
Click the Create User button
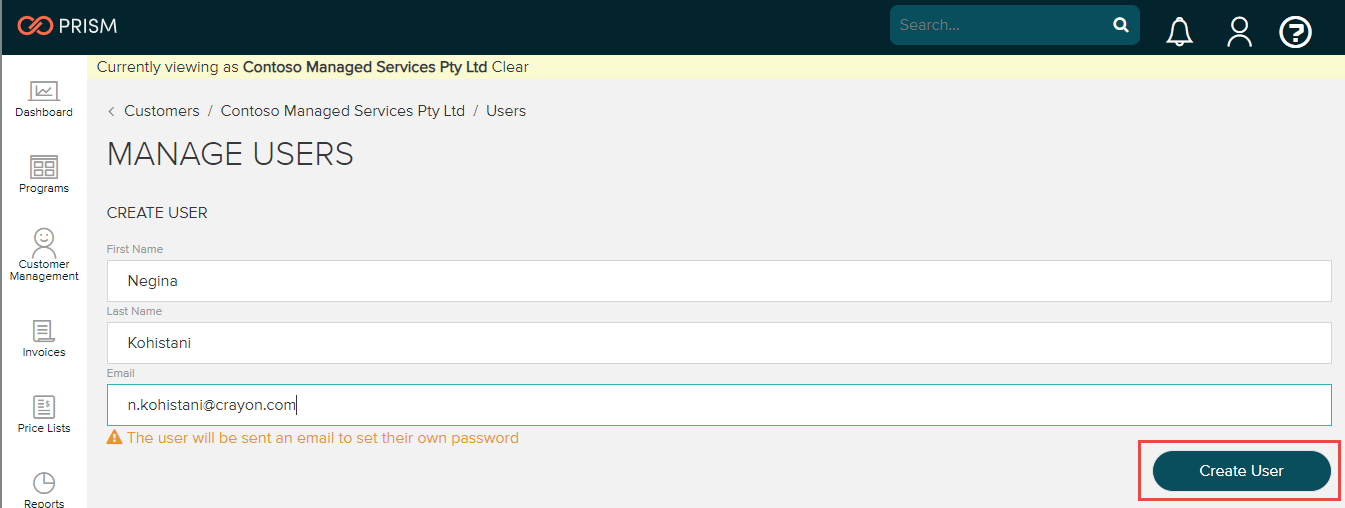(x=1241, y=471)
